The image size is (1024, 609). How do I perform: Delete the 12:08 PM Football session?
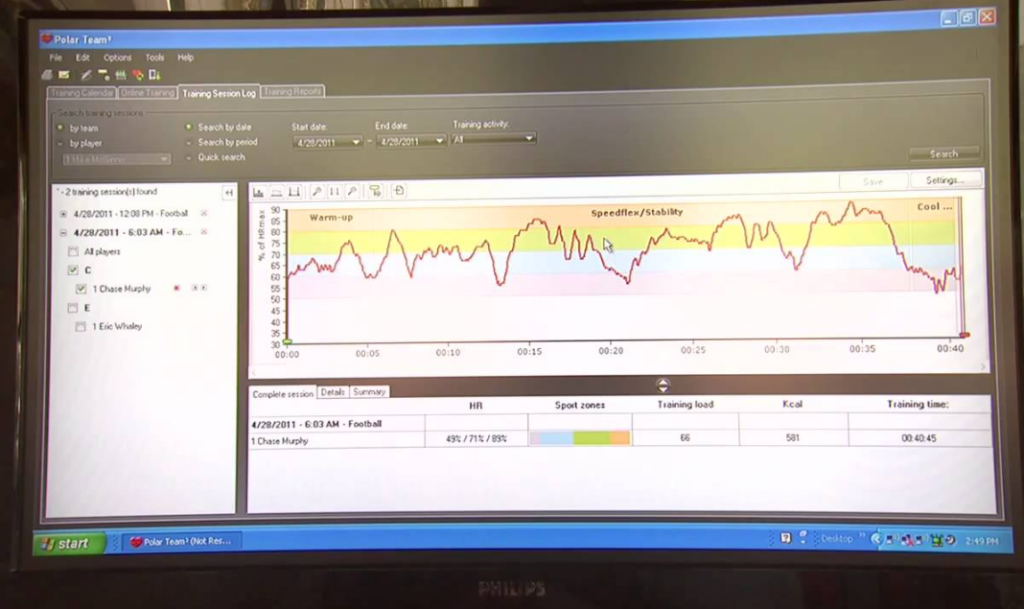(204, 213)
